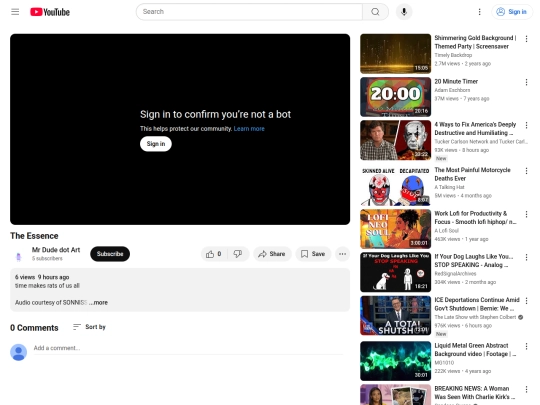540x405 pixels.
Task: Click the YouTube logo
Action: (50, 12)
